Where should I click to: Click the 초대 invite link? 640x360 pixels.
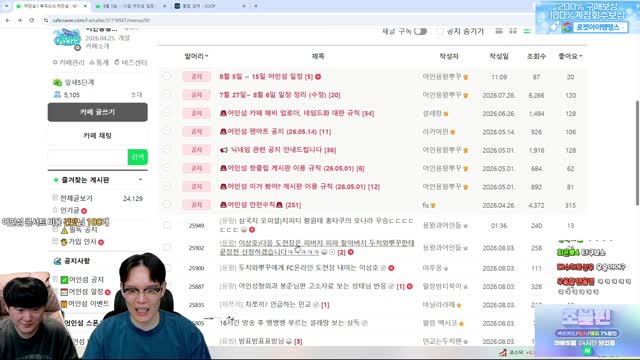(137, 95)
